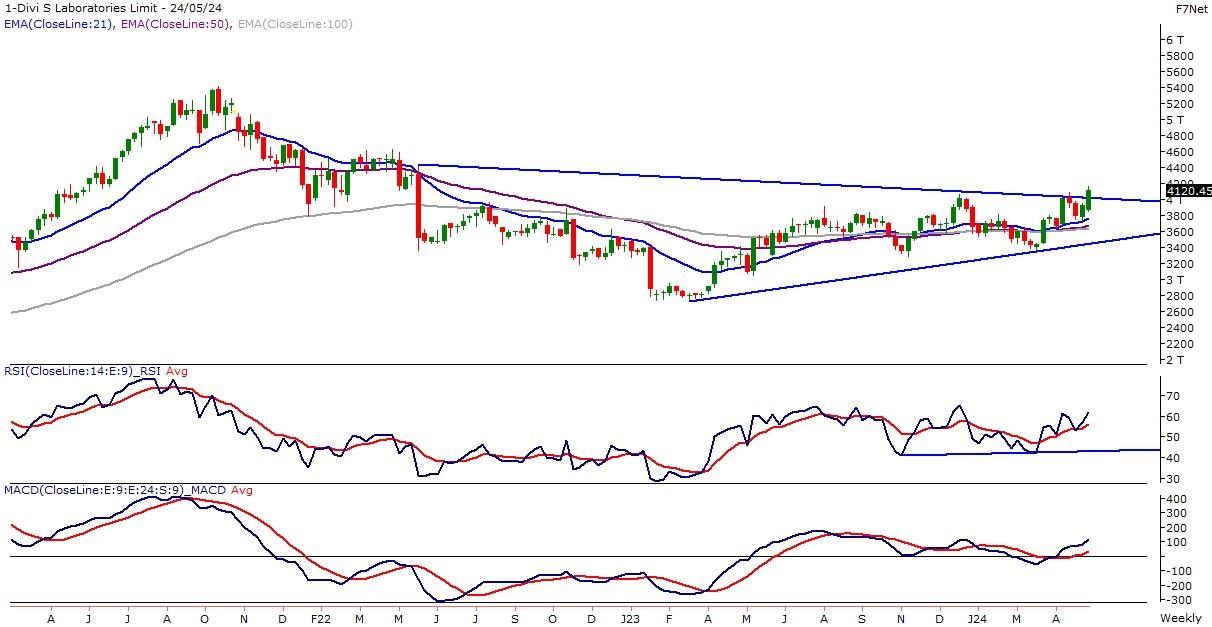
Task: Click the '2400' price axis label
Action: point(1178,328)
